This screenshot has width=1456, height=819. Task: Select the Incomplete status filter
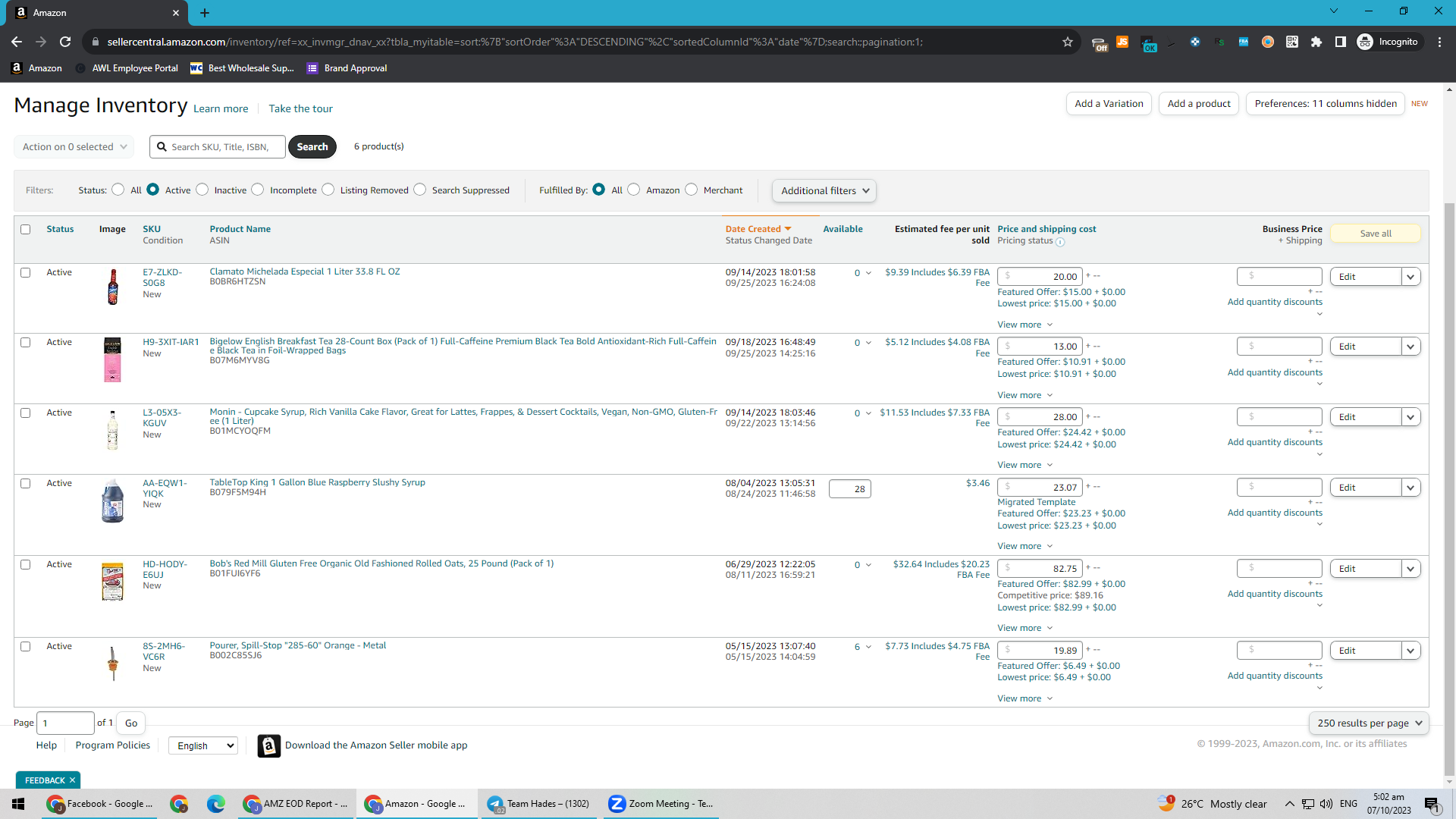point(258,190)
